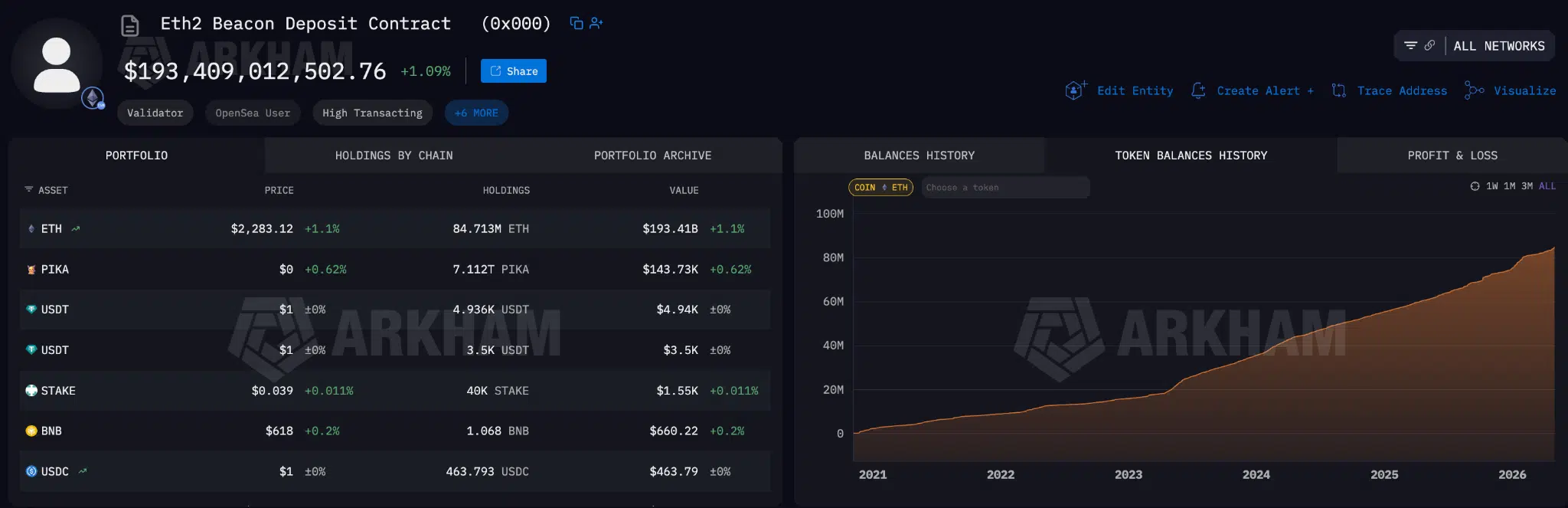Sort by VALUE column header
The height and width of the screenshot is (508, 1568).
[684, 190]
